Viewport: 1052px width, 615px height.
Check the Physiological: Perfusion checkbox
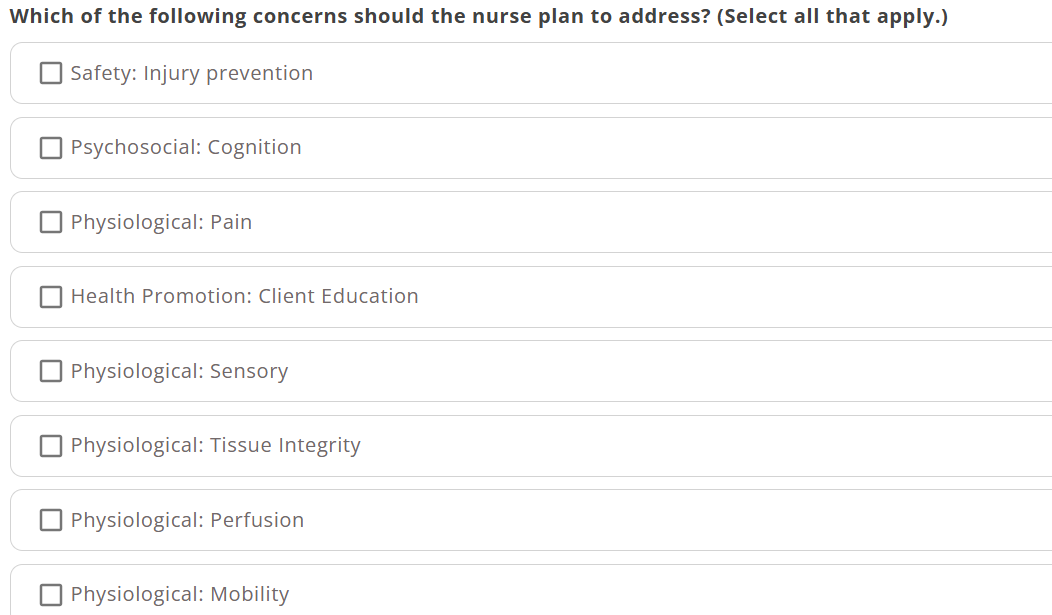pos(51,520)
